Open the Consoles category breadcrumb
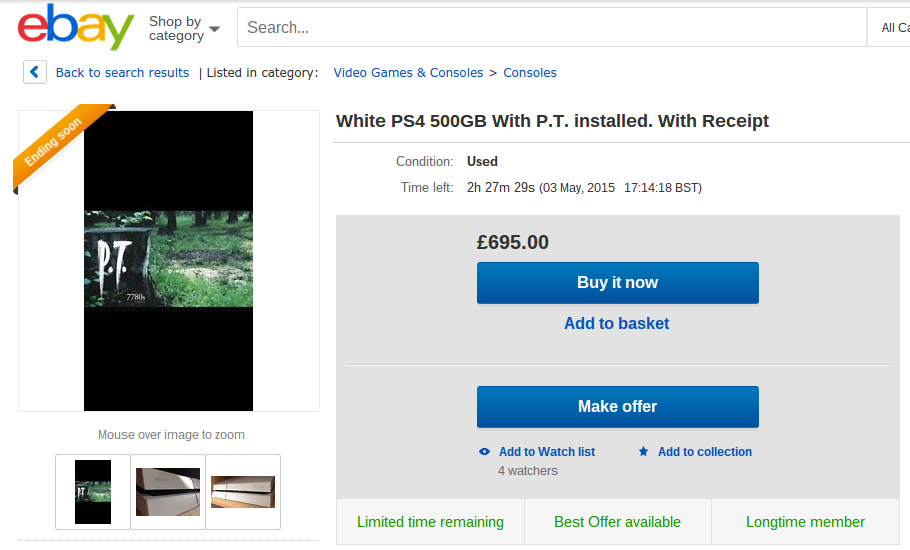This screenshot has width=910, height=550. coord(530,72)
